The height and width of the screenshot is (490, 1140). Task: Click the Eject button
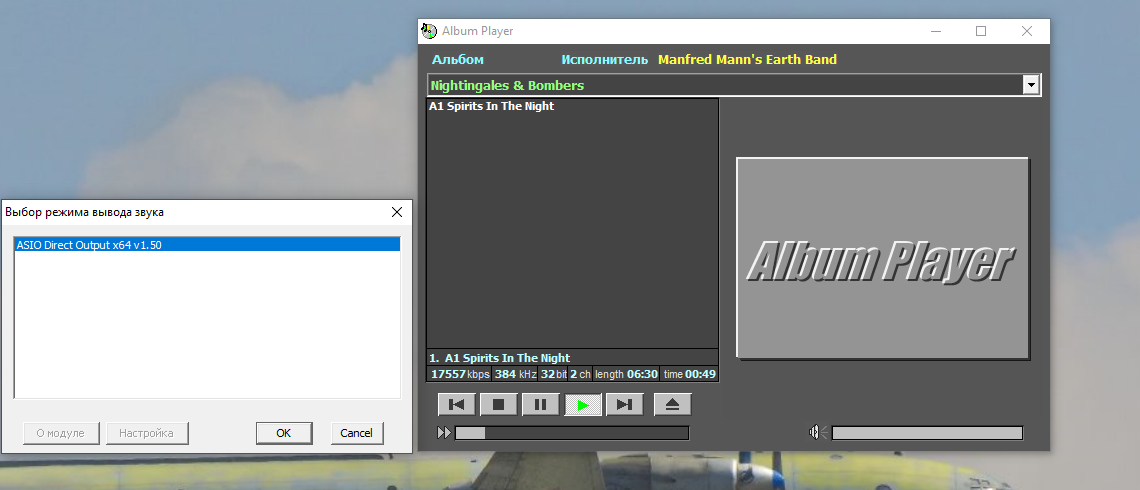point(673,404)
